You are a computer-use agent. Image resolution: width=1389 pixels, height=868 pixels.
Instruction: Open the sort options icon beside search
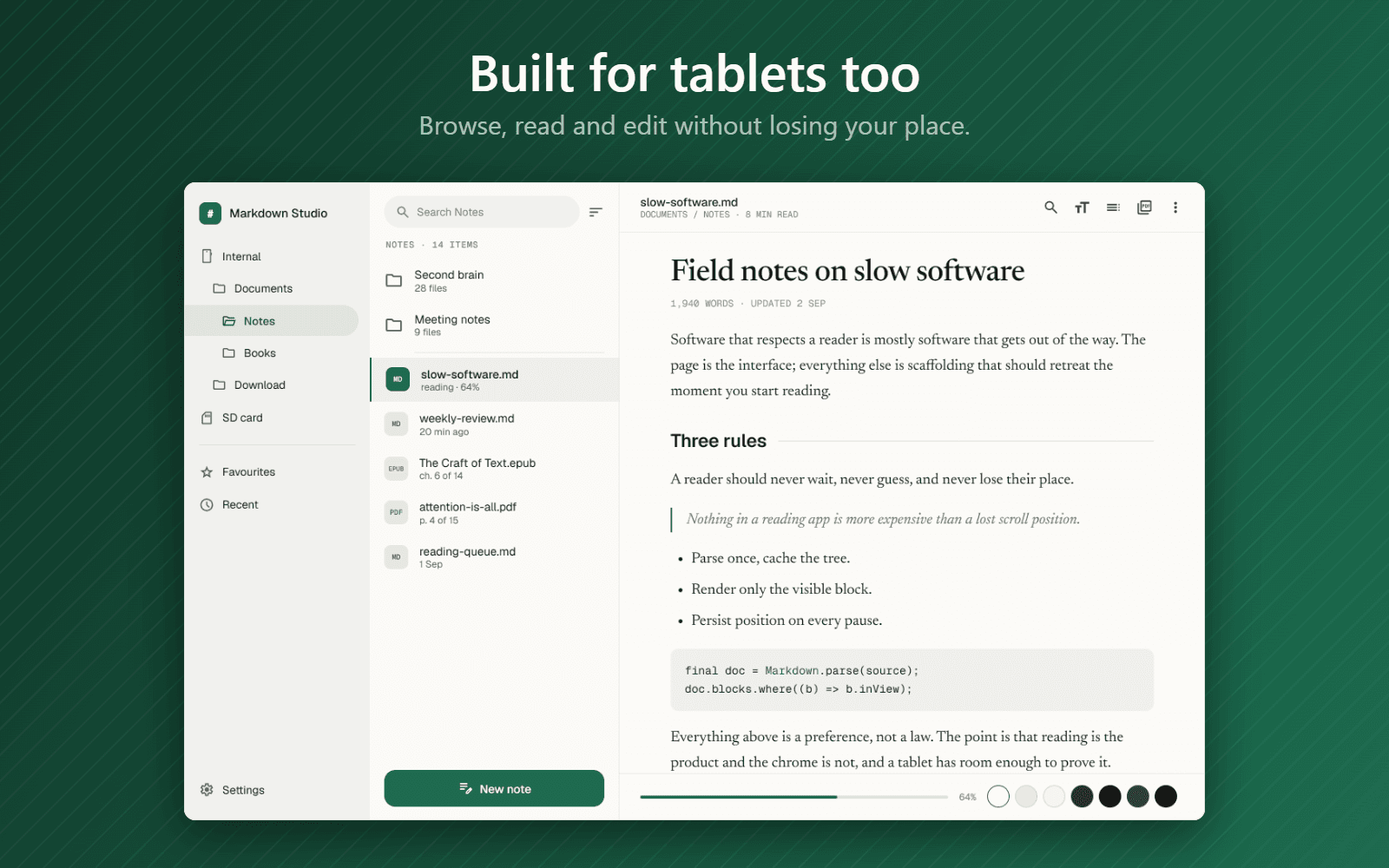pos(596,212)
